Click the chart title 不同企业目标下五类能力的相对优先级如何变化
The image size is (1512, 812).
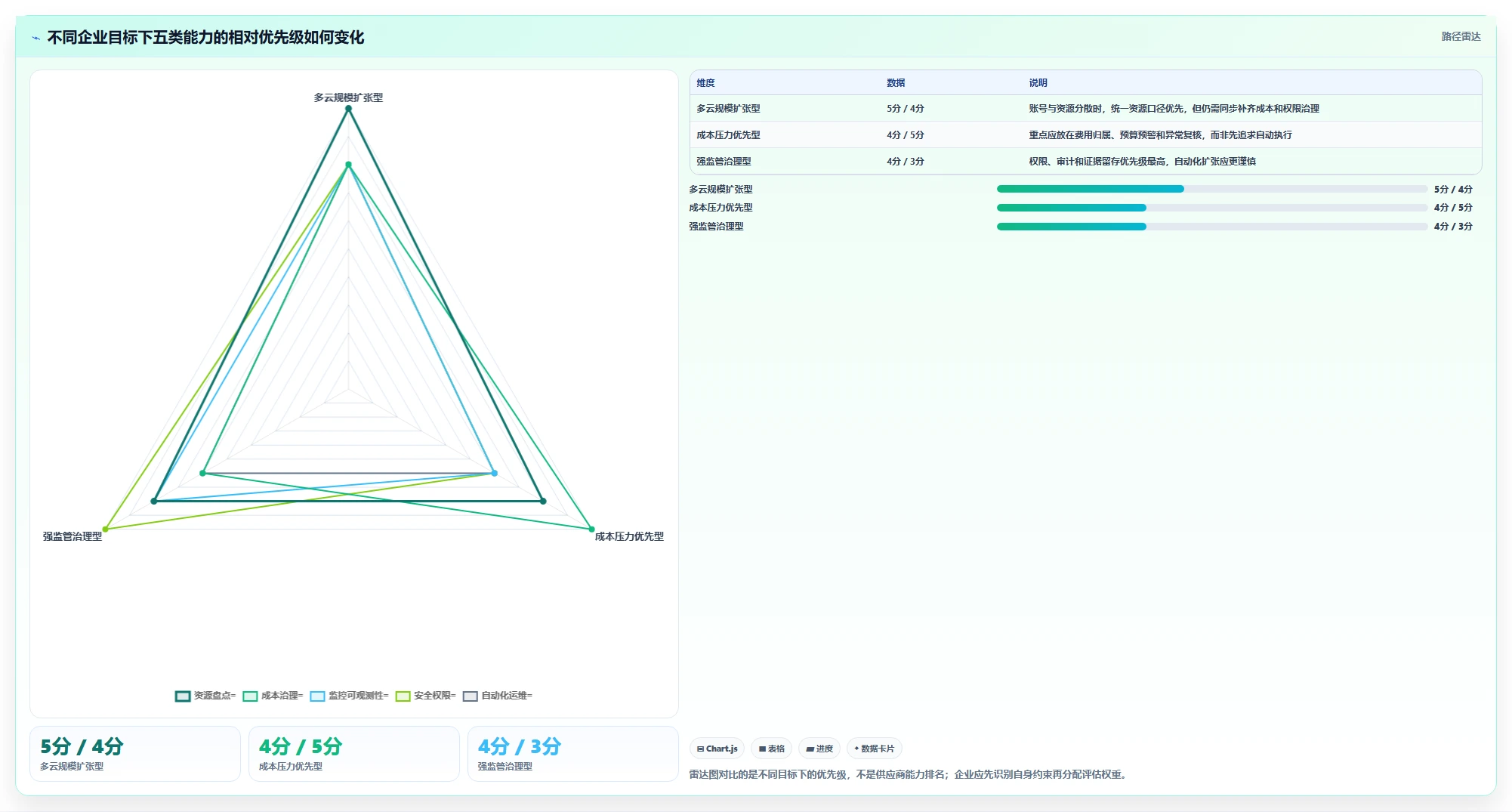pos(205,38)
